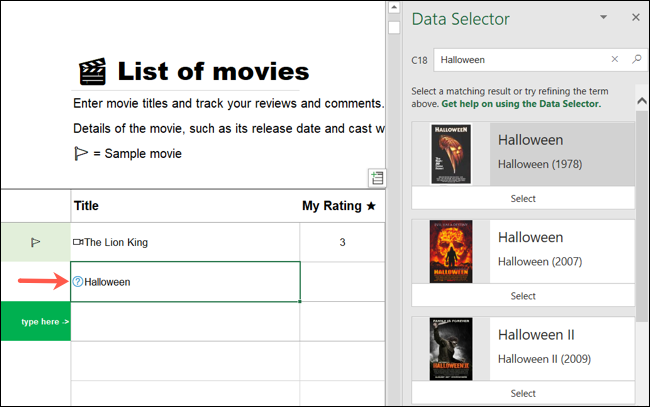Close the Data Selector pane
This screenshot has height=407, width=650.
[x=635, y=18]
